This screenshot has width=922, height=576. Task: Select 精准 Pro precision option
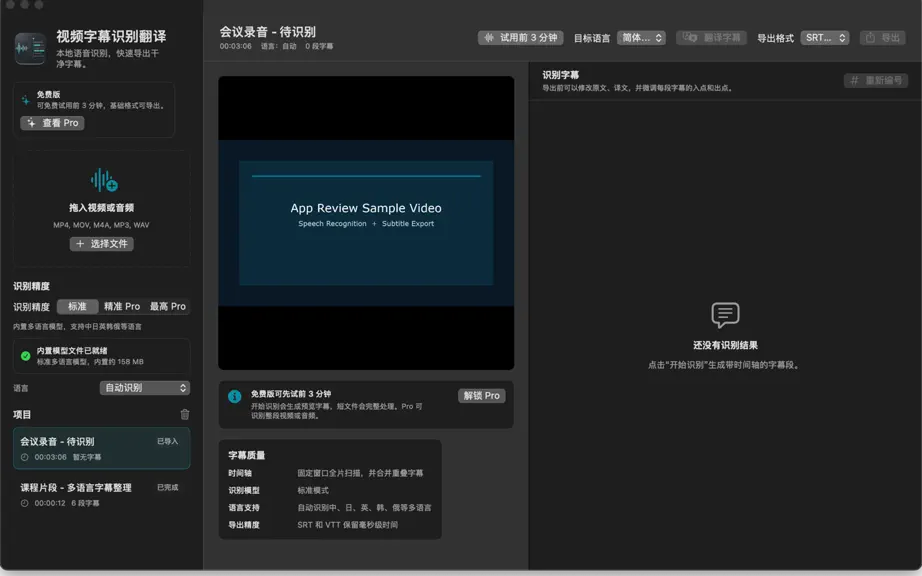pos(122,306)
